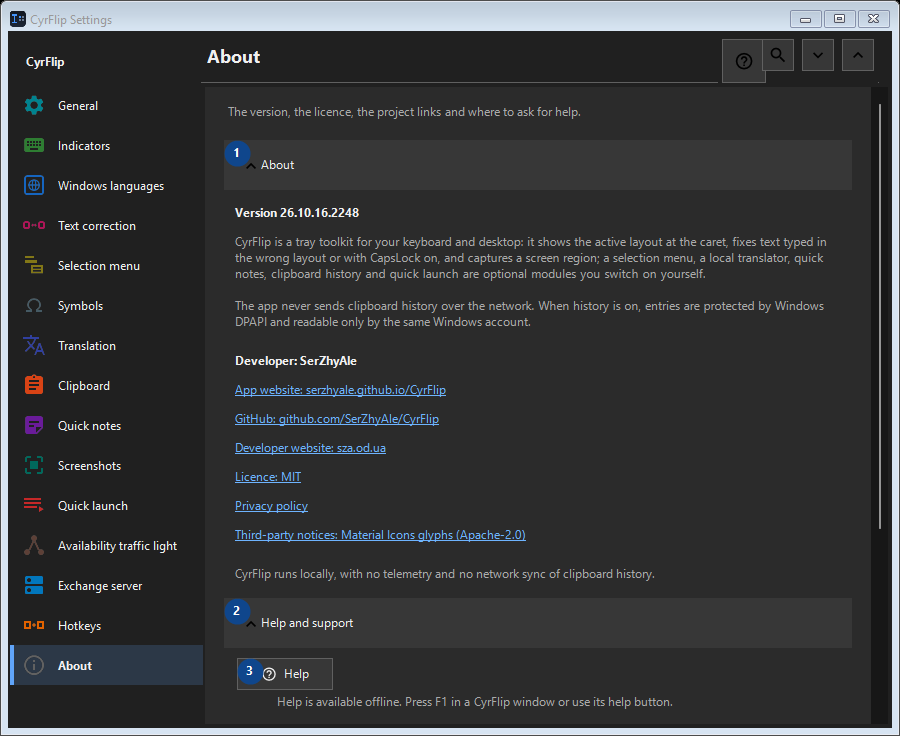Open the Hotkeys settings page
The image size is (900, 736).
[107, 625]
